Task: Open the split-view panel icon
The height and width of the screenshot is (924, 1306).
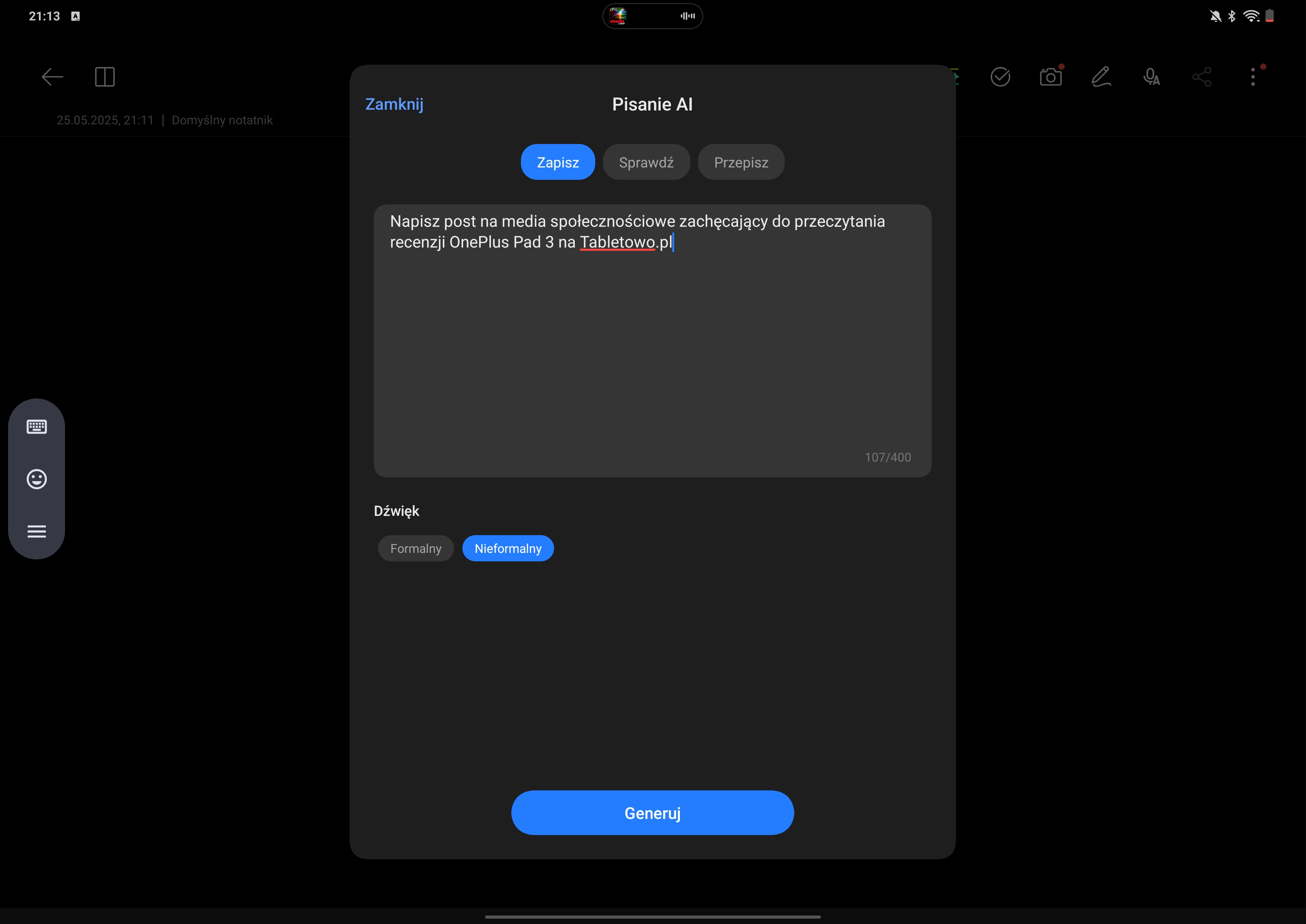Action: (105, 77)
